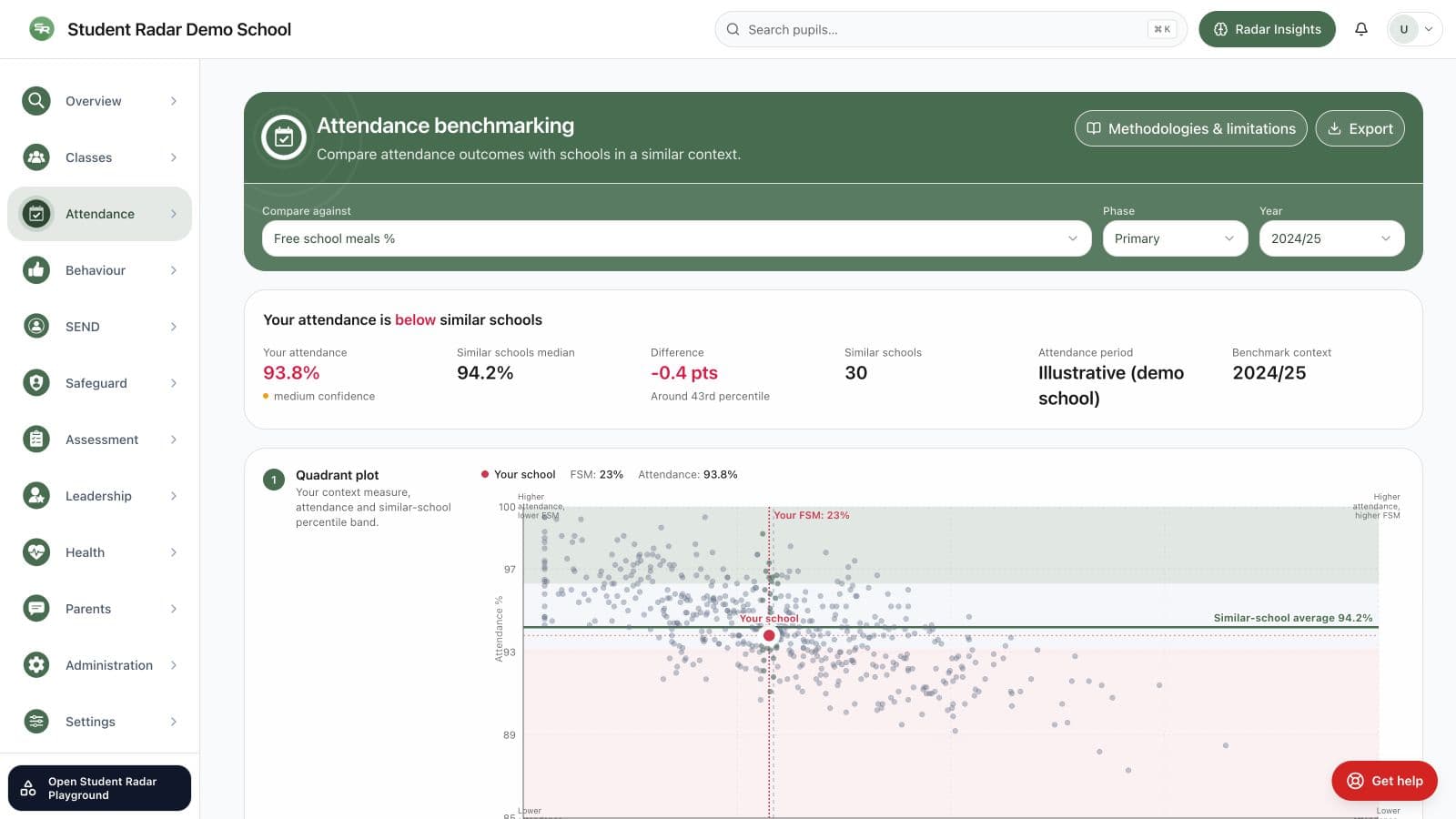Click the Your school legend marker
Image resolution: width=1456 pixels, height=819 pixels.
coord(485,474)
